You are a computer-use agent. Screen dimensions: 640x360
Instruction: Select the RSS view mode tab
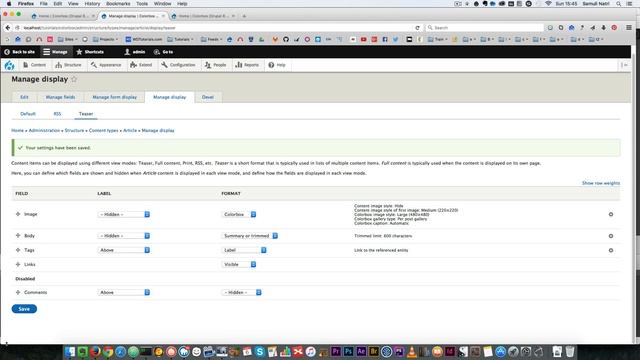pyautogui.click(x=57, y=114)
